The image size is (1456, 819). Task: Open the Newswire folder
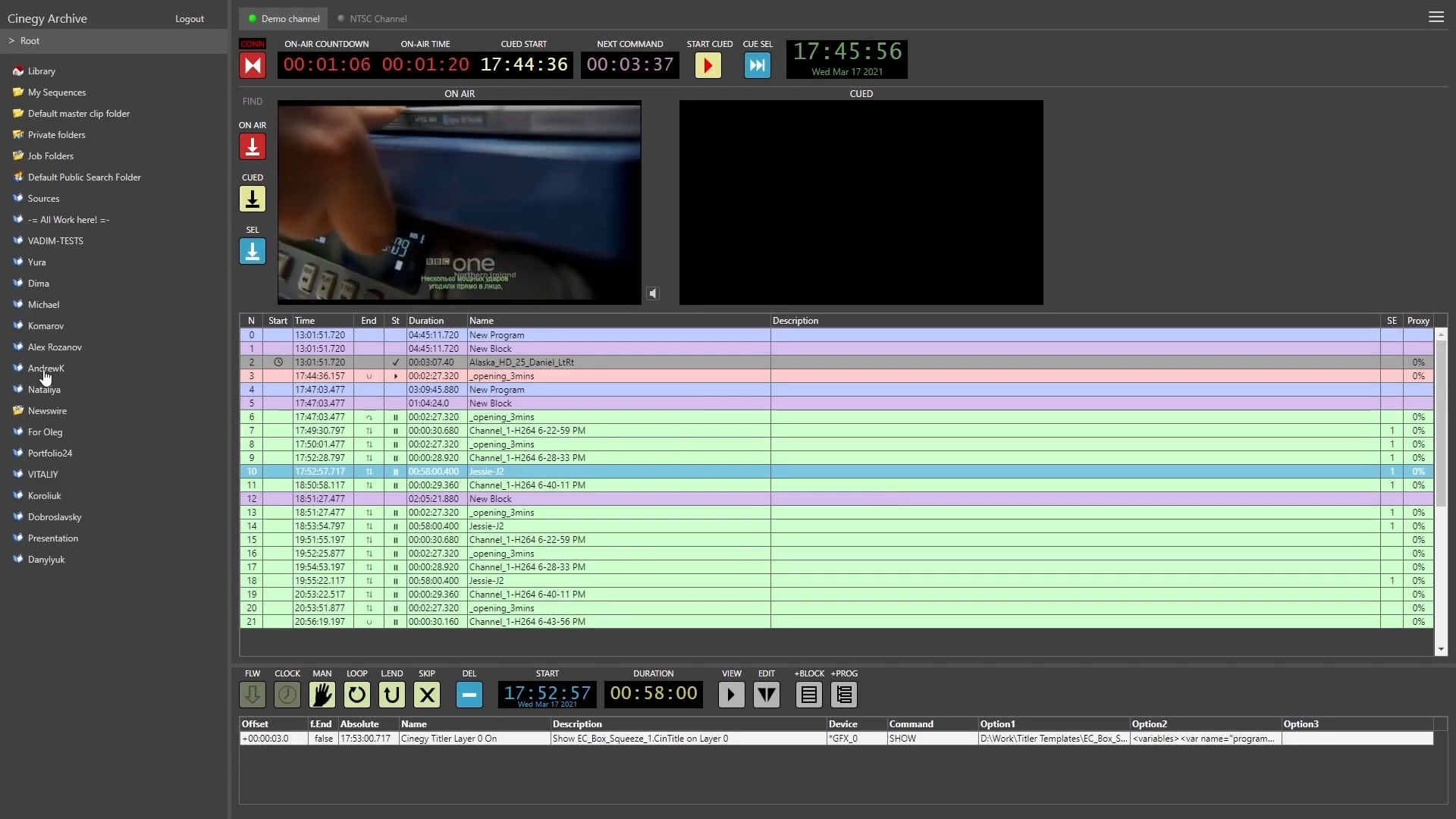click(x=47, y=411)
